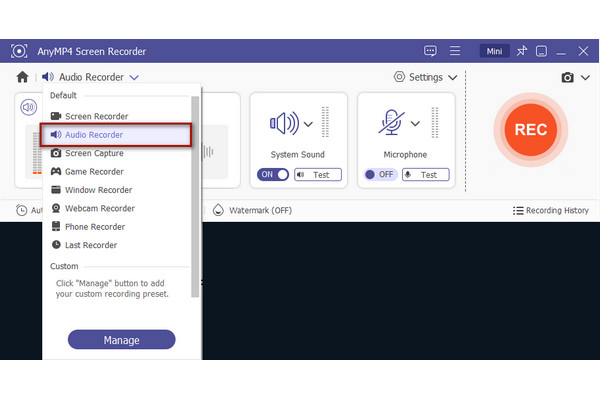This screenshot has width=600, height=400.
Task: Click the preset menu scrollbar
Action: point(195,197)
